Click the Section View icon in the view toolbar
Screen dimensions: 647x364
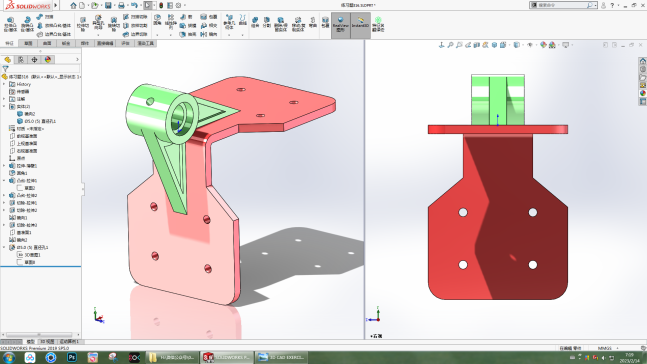pyautogui.click(x=477, y=45)
